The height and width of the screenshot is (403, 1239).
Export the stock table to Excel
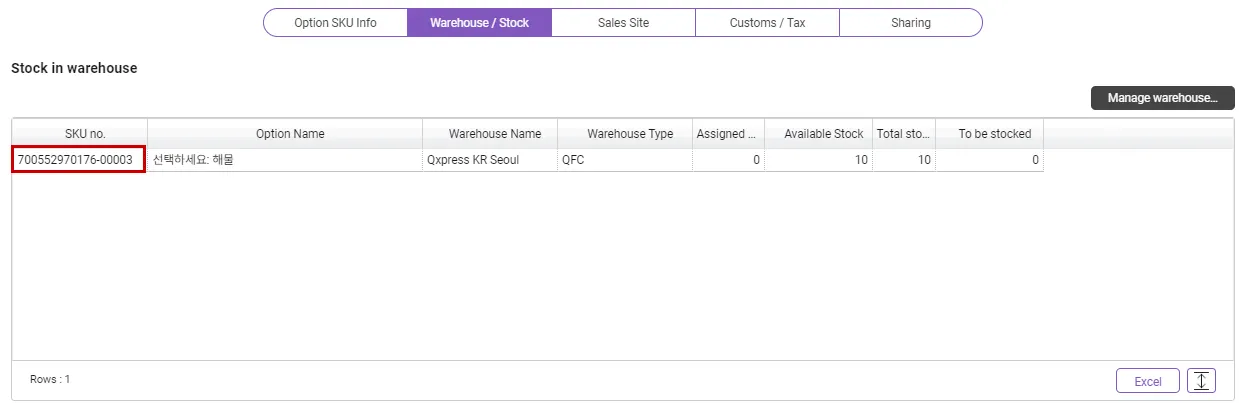1147,381
